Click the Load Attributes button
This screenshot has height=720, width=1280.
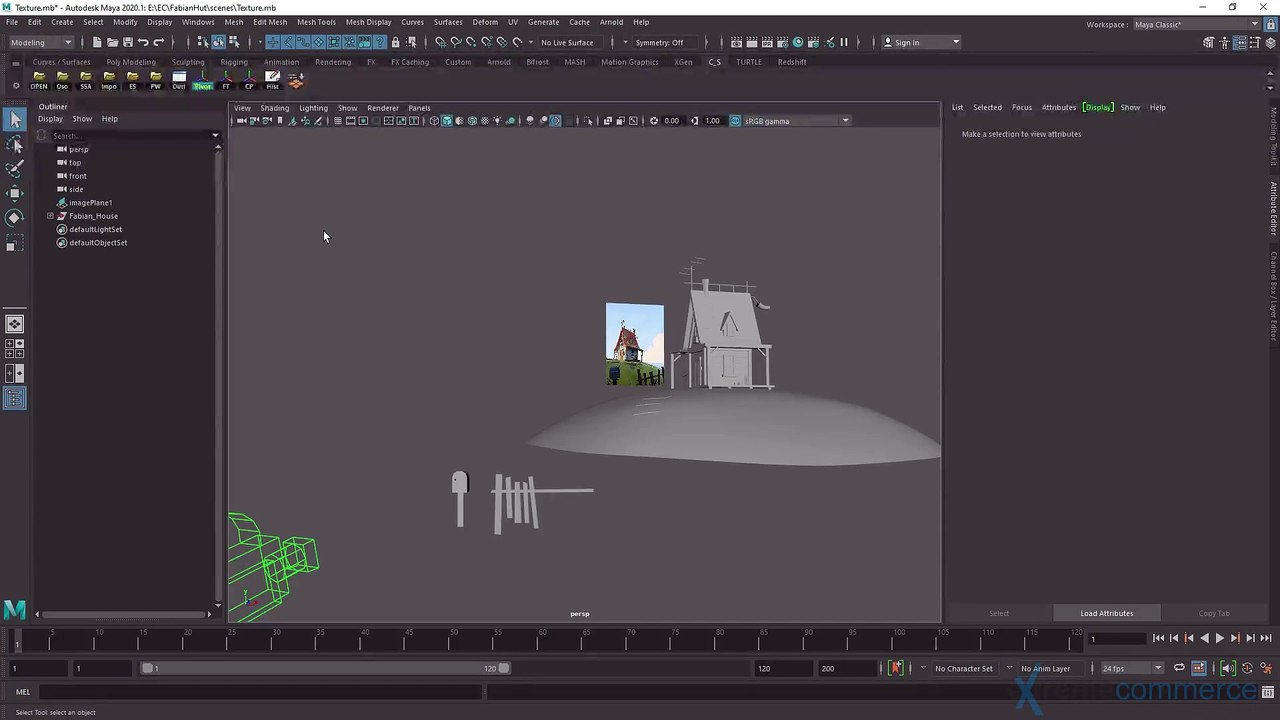1106,613
